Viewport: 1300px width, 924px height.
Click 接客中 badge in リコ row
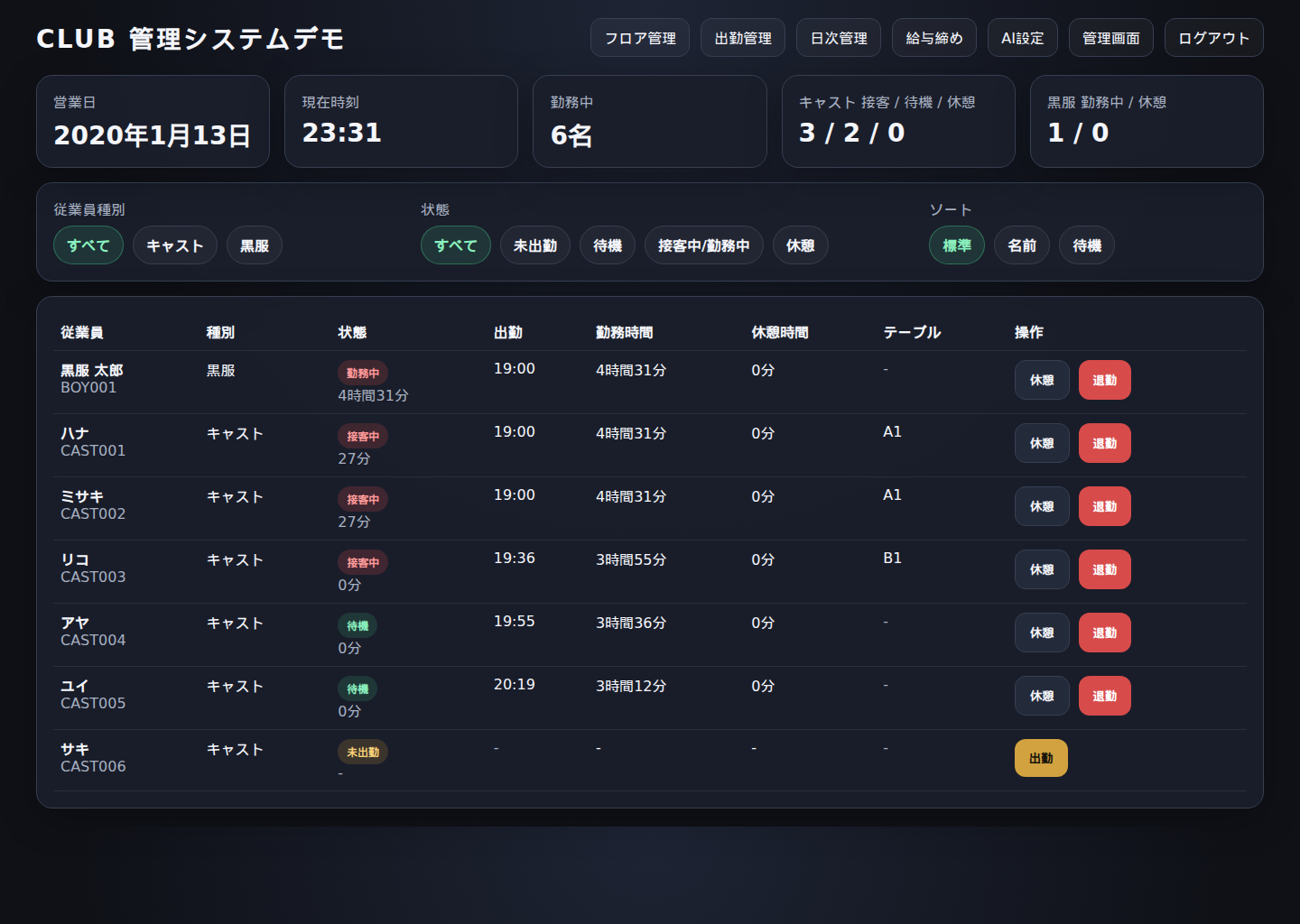(x=363, y=562)
